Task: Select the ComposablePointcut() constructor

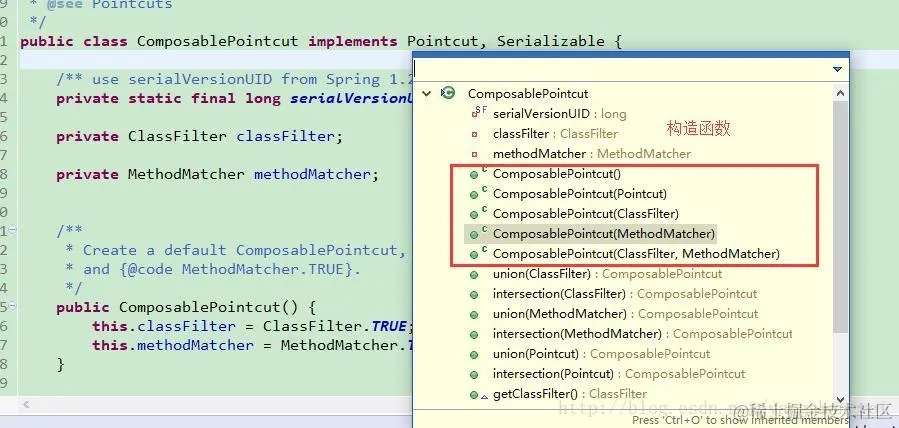Action: click(x=557, y=174)
